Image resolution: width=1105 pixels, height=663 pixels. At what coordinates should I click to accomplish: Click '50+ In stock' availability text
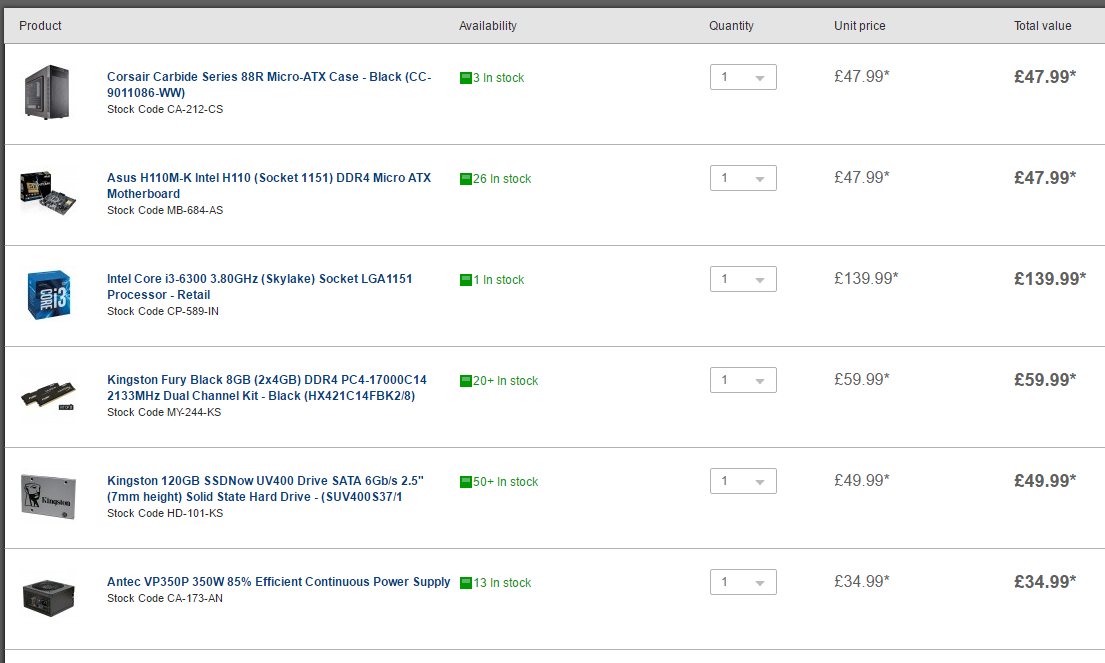pyautogui.click(x=506, y=482)
